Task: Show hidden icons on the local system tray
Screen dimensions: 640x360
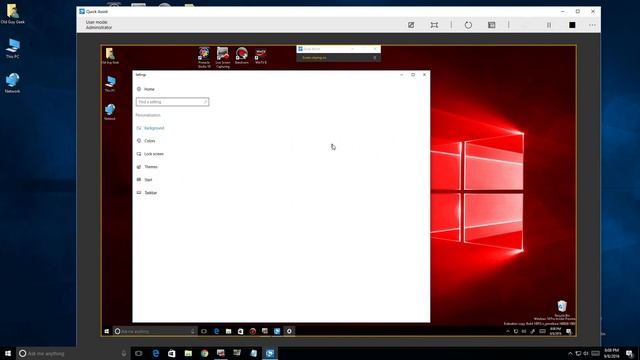Action: click(x=570, y=353)
